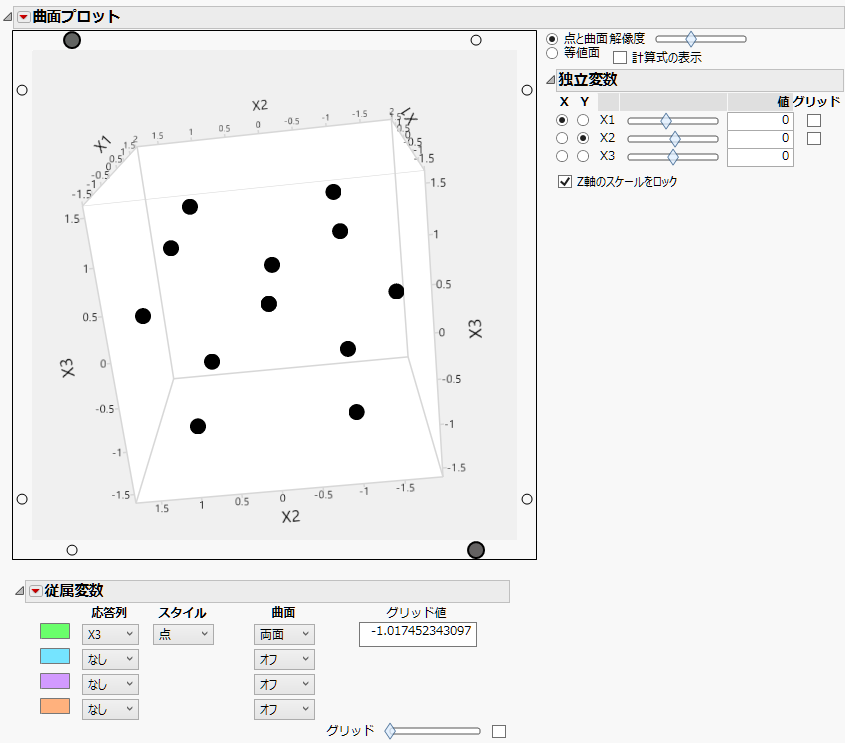Select X1 as the Y axis variable
Viewport: 845px width, 743px height.
tap(583, 120)
